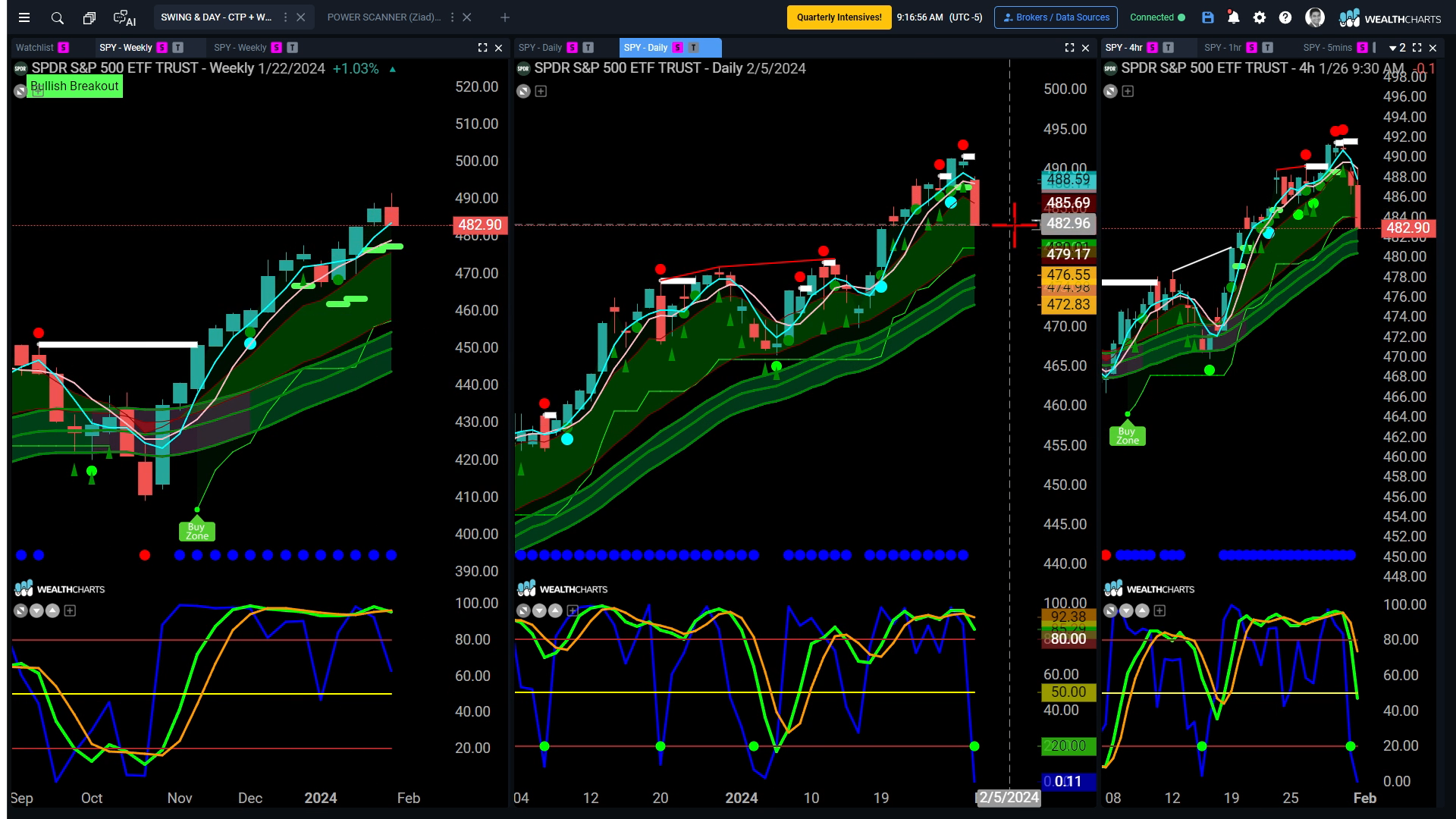Open SWING & DAY tab options menu

285,17
